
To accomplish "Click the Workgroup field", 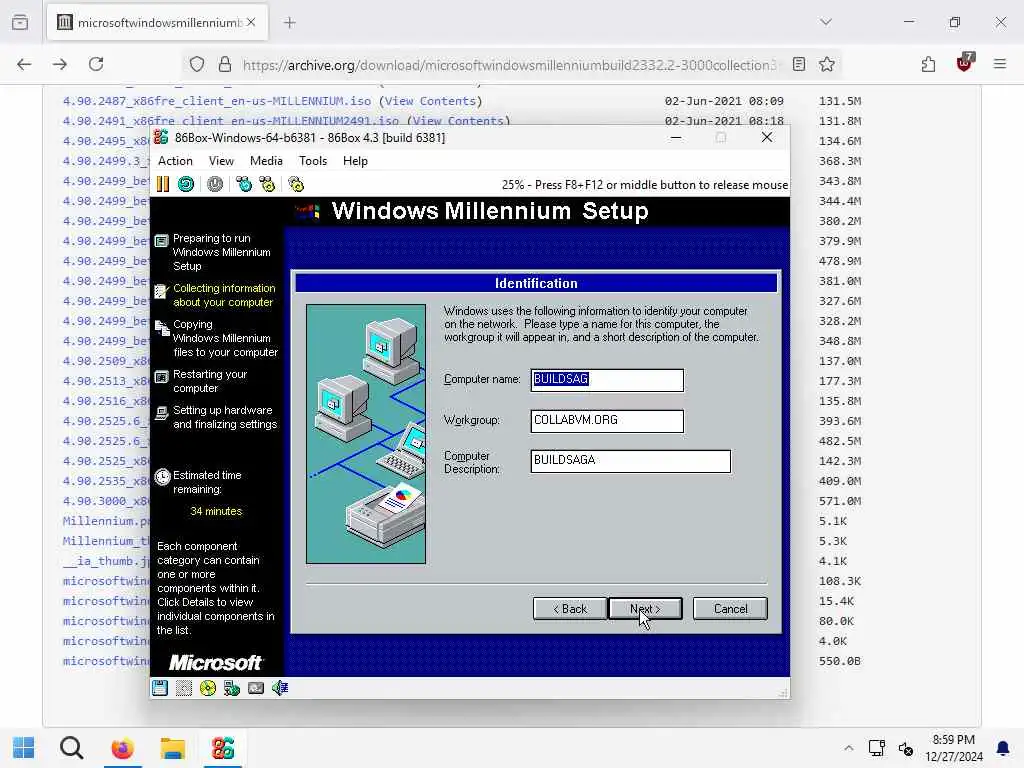I will 607,421.
